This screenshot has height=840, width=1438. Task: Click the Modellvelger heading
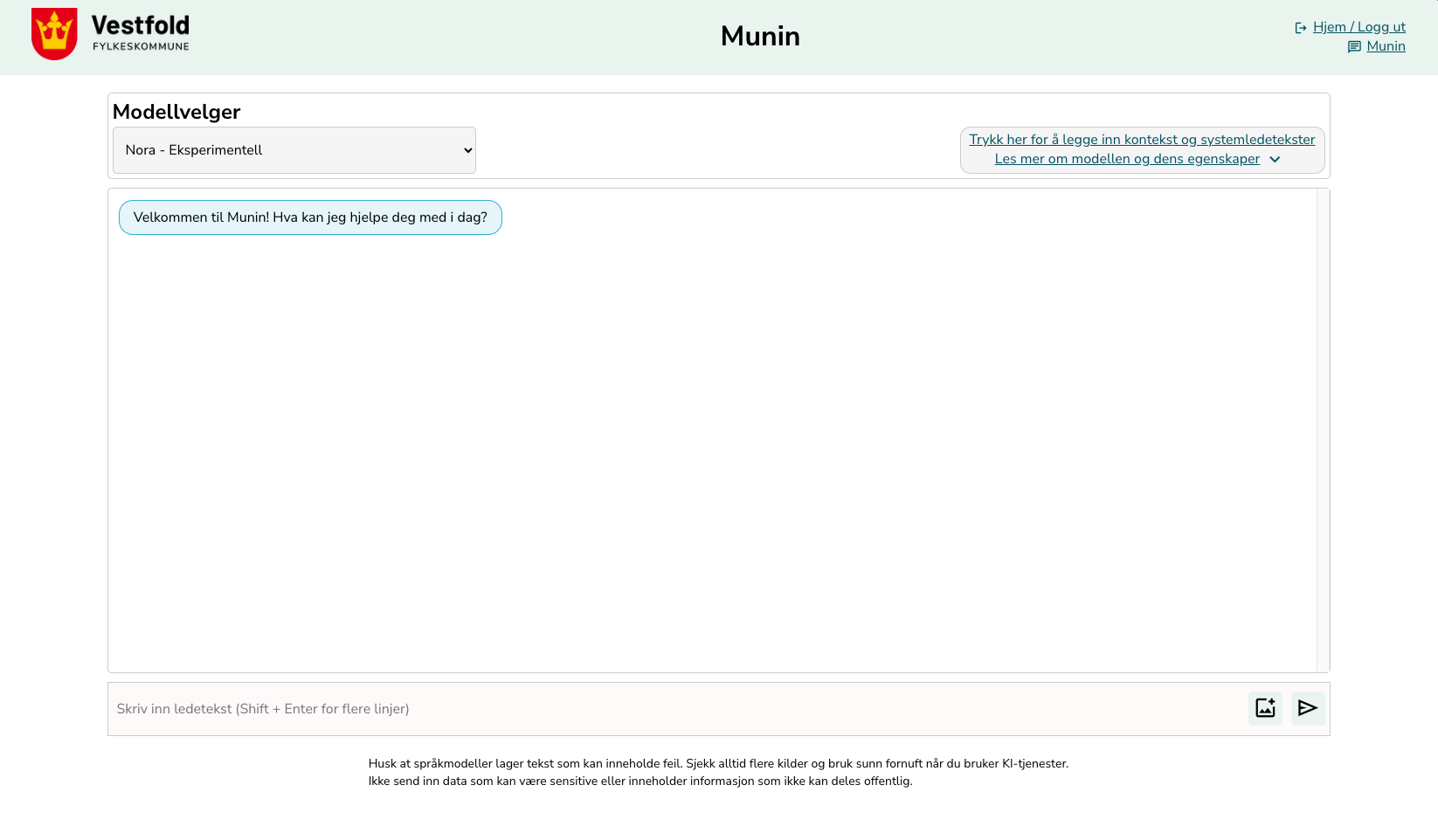tap(176, 112)
